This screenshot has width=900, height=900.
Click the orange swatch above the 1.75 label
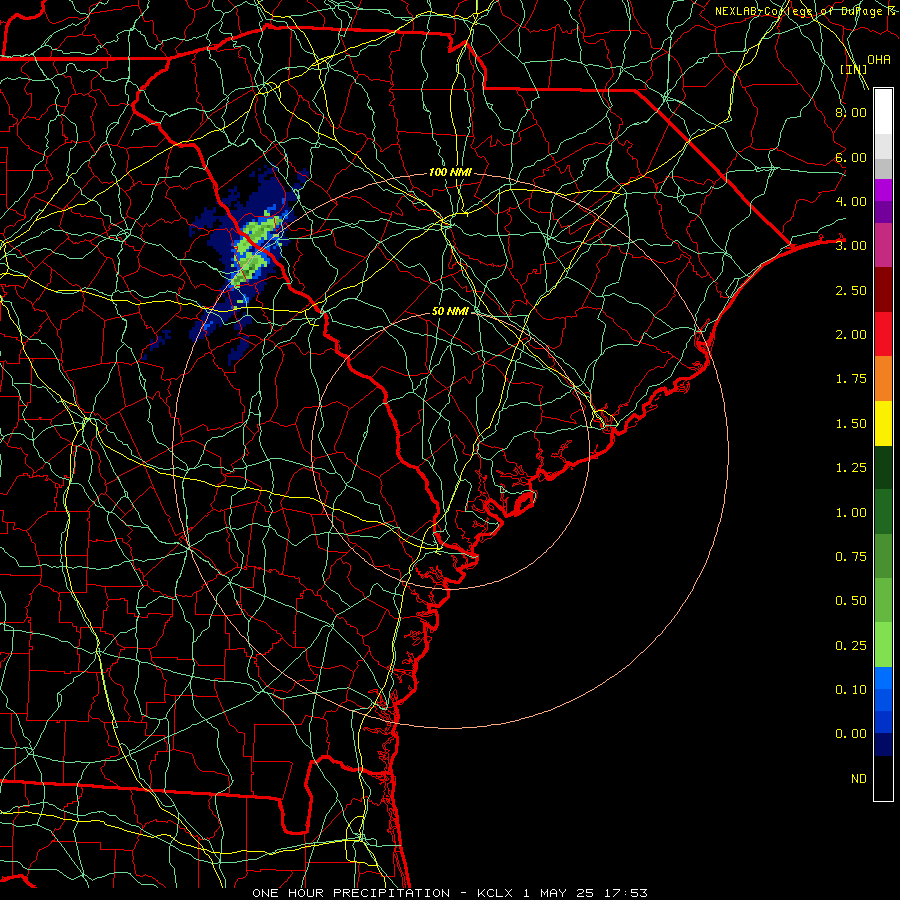[x=883, y=378]
